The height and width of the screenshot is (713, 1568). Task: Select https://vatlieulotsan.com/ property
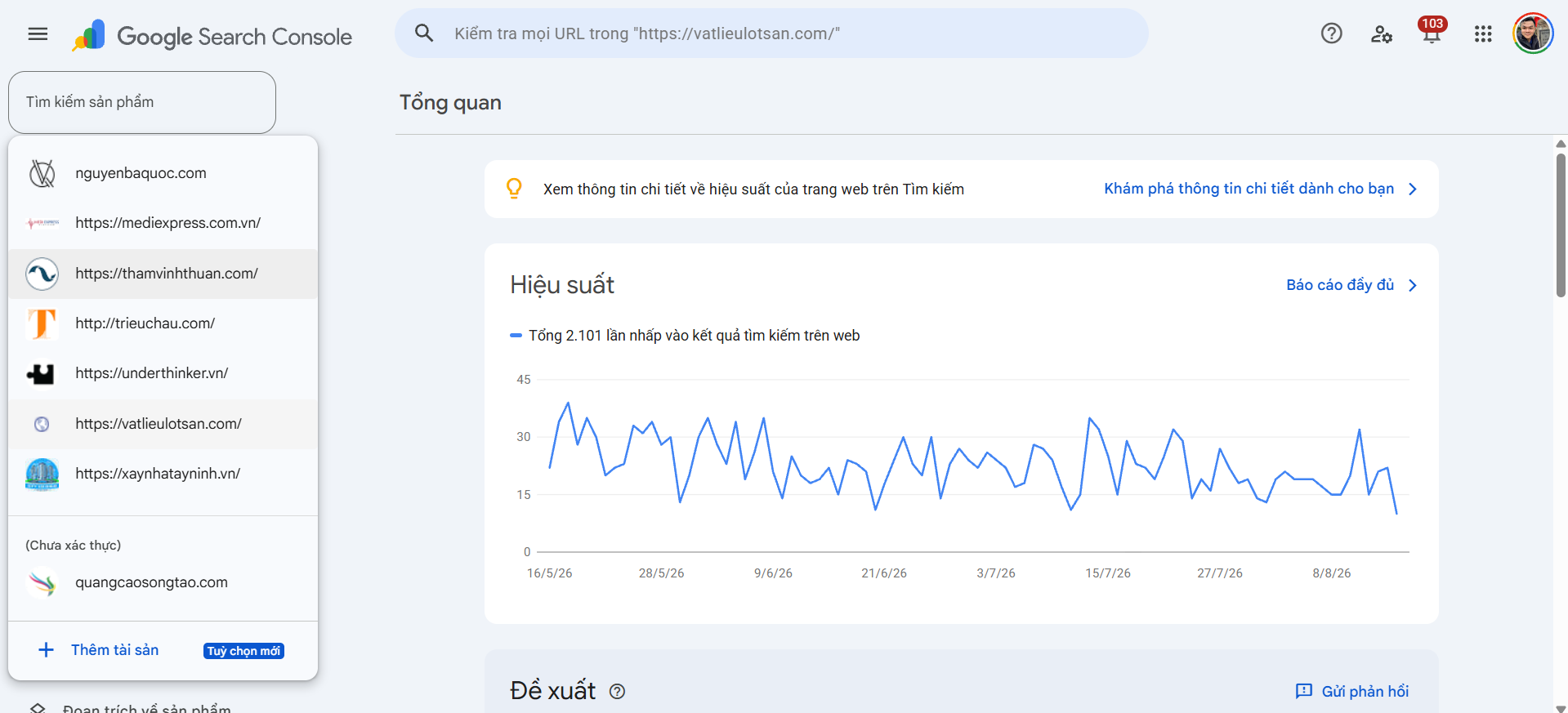pos(163,424)
